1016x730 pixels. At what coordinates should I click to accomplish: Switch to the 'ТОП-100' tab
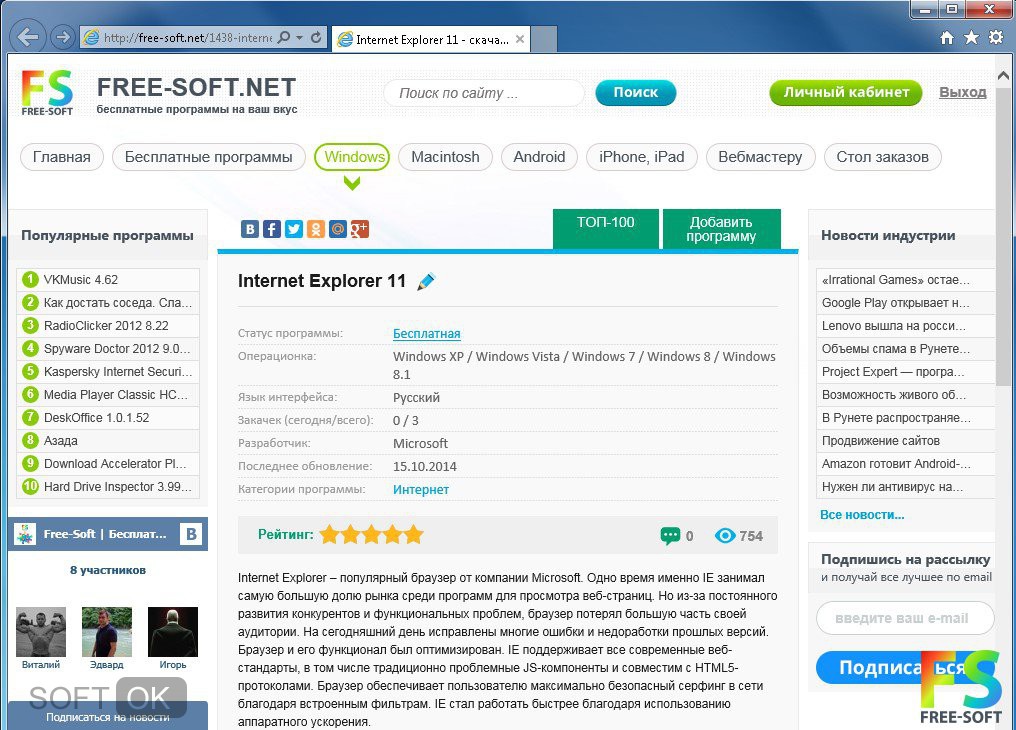[x=606, y=228]
